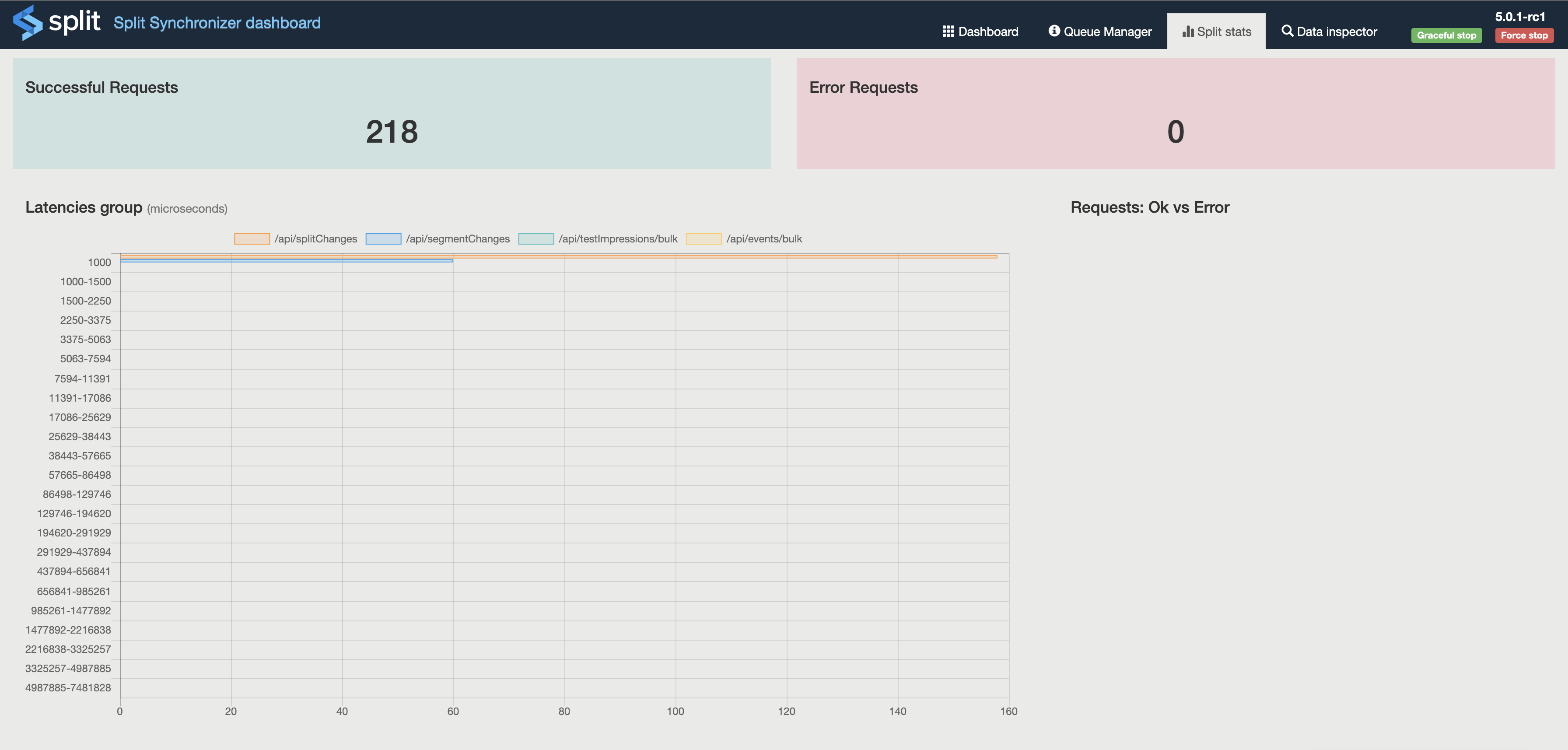The height and width of the screenshot is (750, 1568).
Task: Click the Queue Manager info icon
Action: 1053,31
